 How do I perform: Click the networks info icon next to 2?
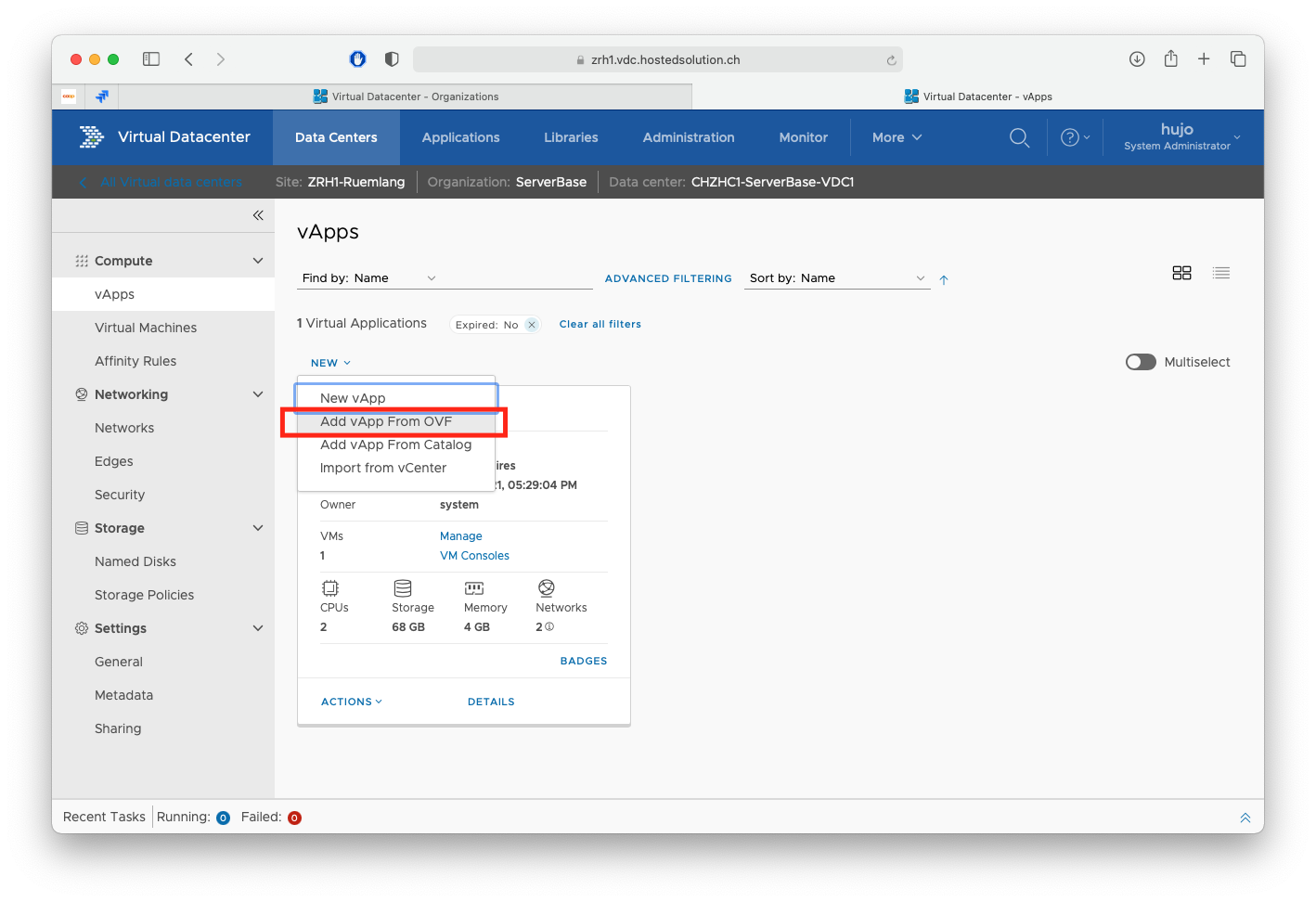coord(549,627)
